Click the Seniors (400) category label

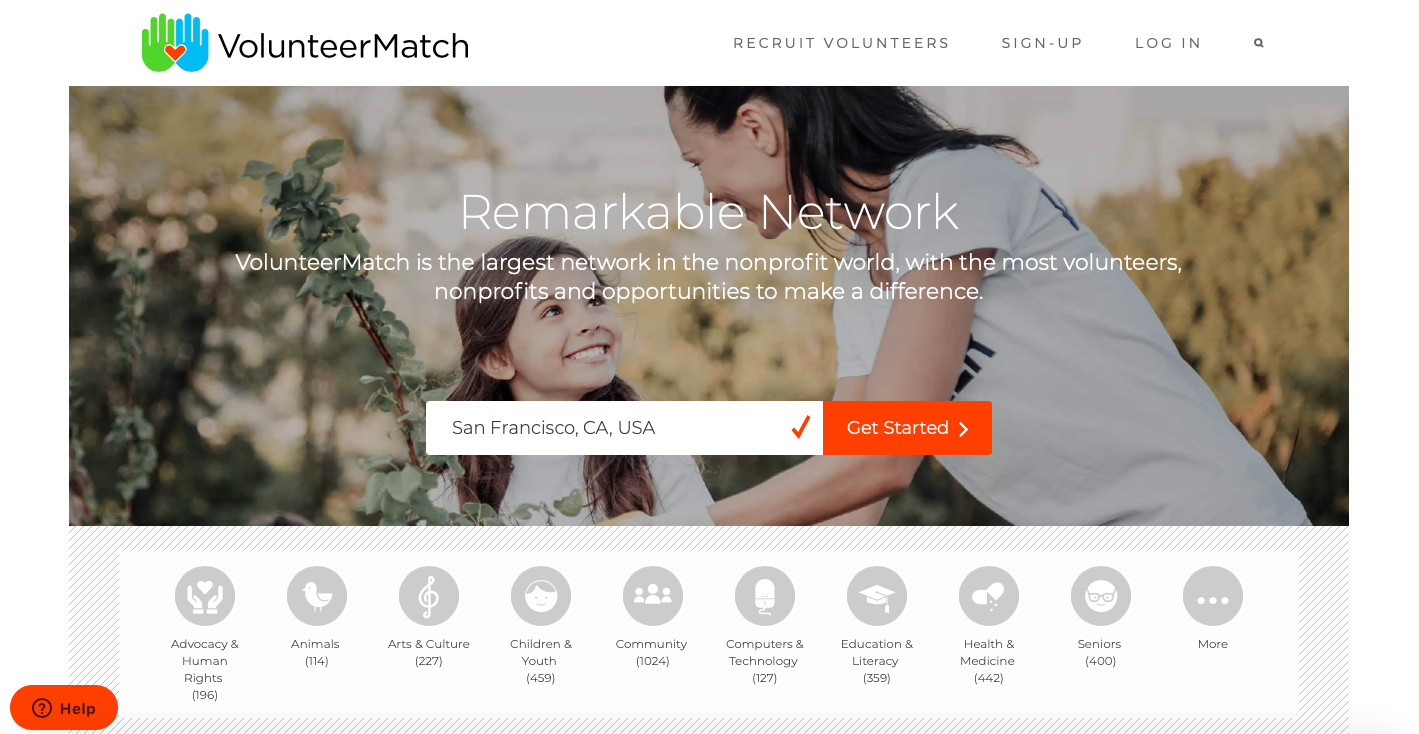click(x=1100, y=652)
